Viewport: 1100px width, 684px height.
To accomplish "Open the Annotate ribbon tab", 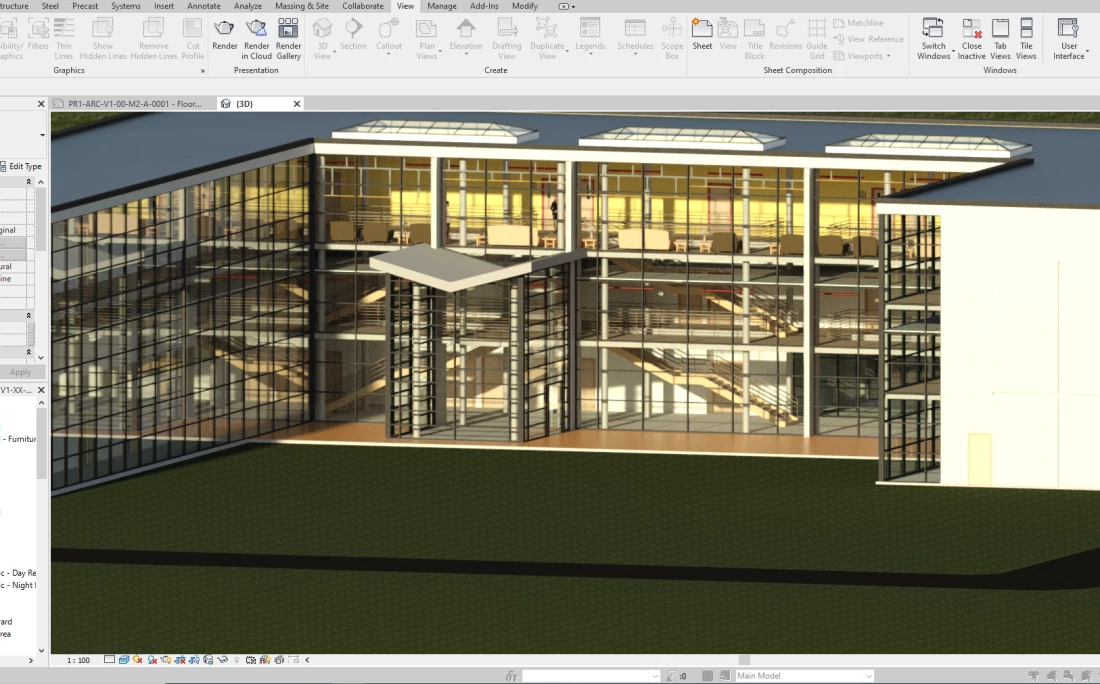I will [x=203, y=6].
